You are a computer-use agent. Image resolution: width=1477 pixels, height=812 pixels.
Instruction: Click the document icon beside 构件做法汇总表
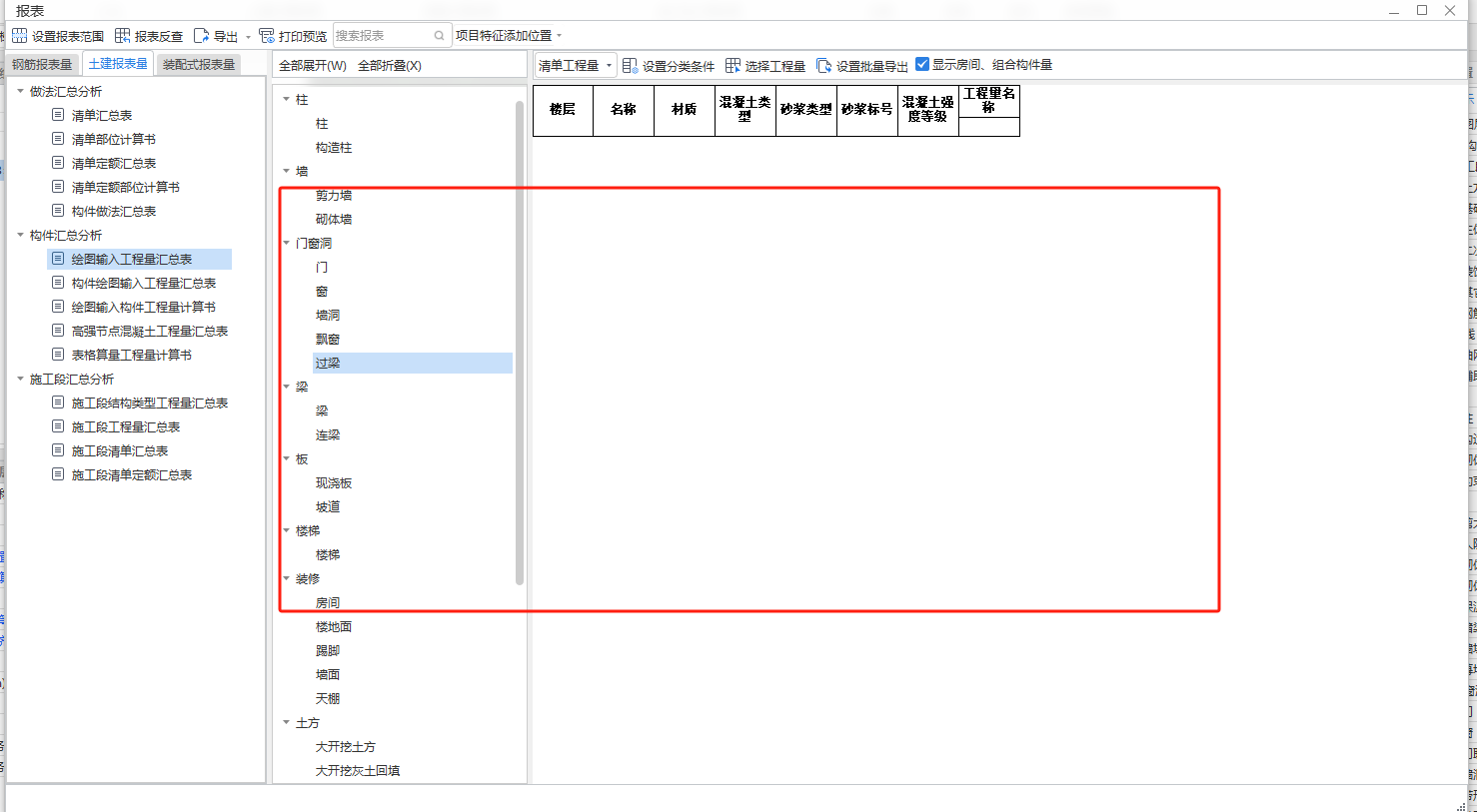(x=58, y=211)
